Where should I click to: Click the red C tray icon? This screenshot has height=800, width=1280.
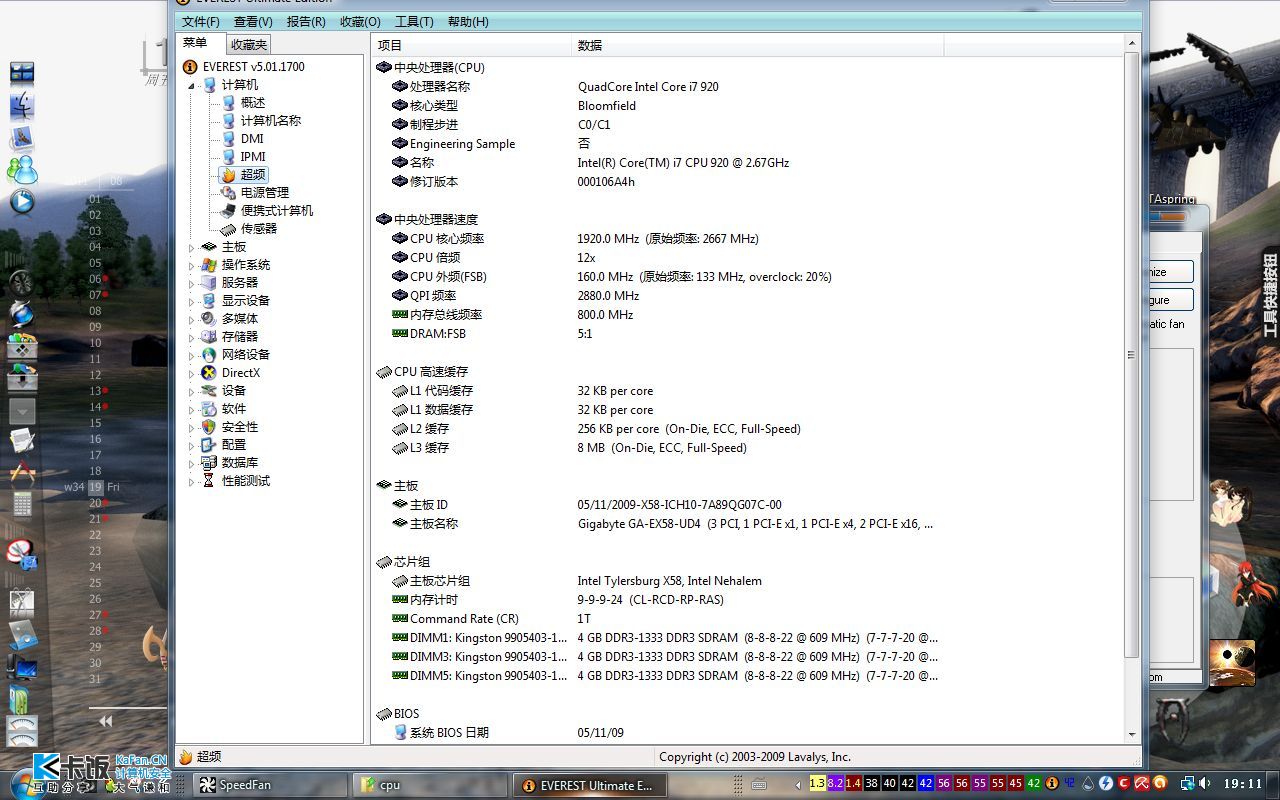click(1124, 783)
